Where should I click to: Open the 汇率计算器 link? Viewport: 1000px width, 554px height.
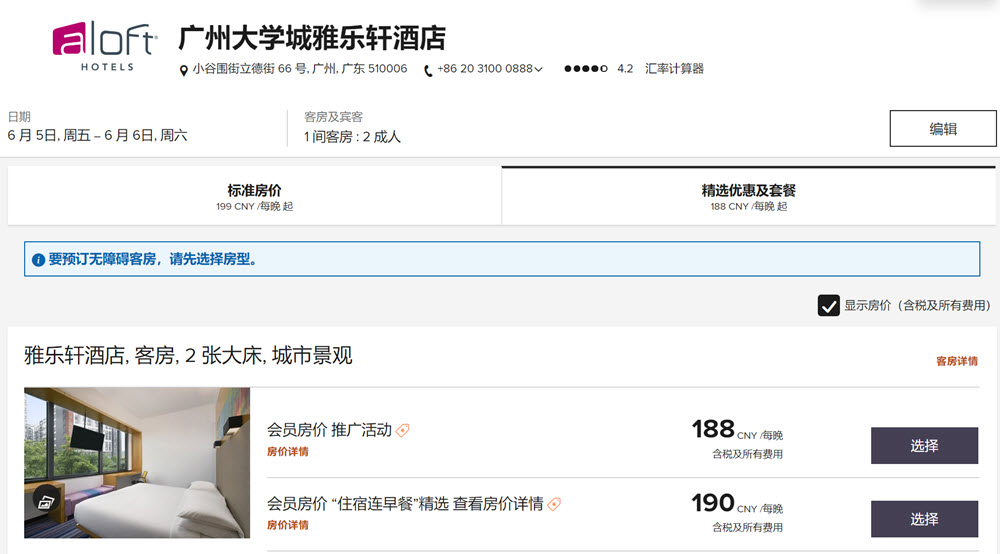[x=674, y=69]
